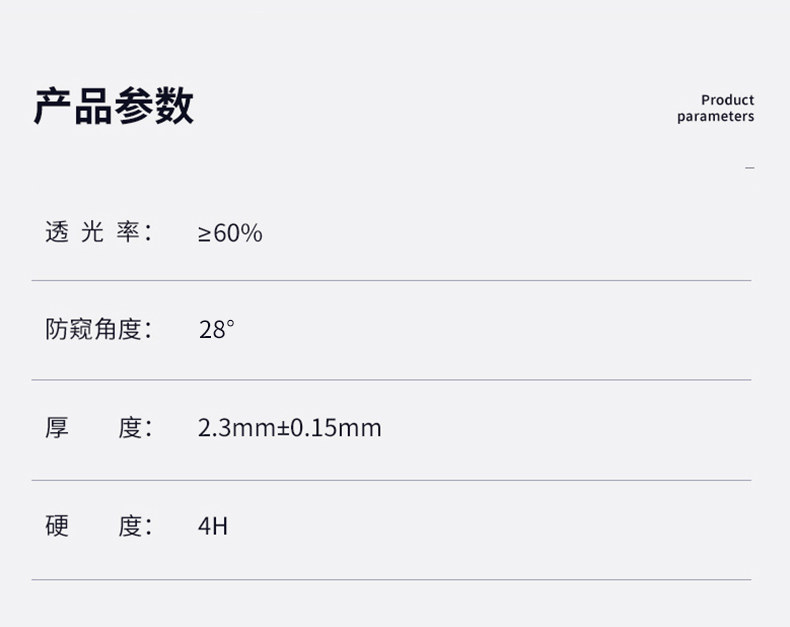
Task: Select the 2.3mm part of the thickness value
Action: tap(236, 428)
